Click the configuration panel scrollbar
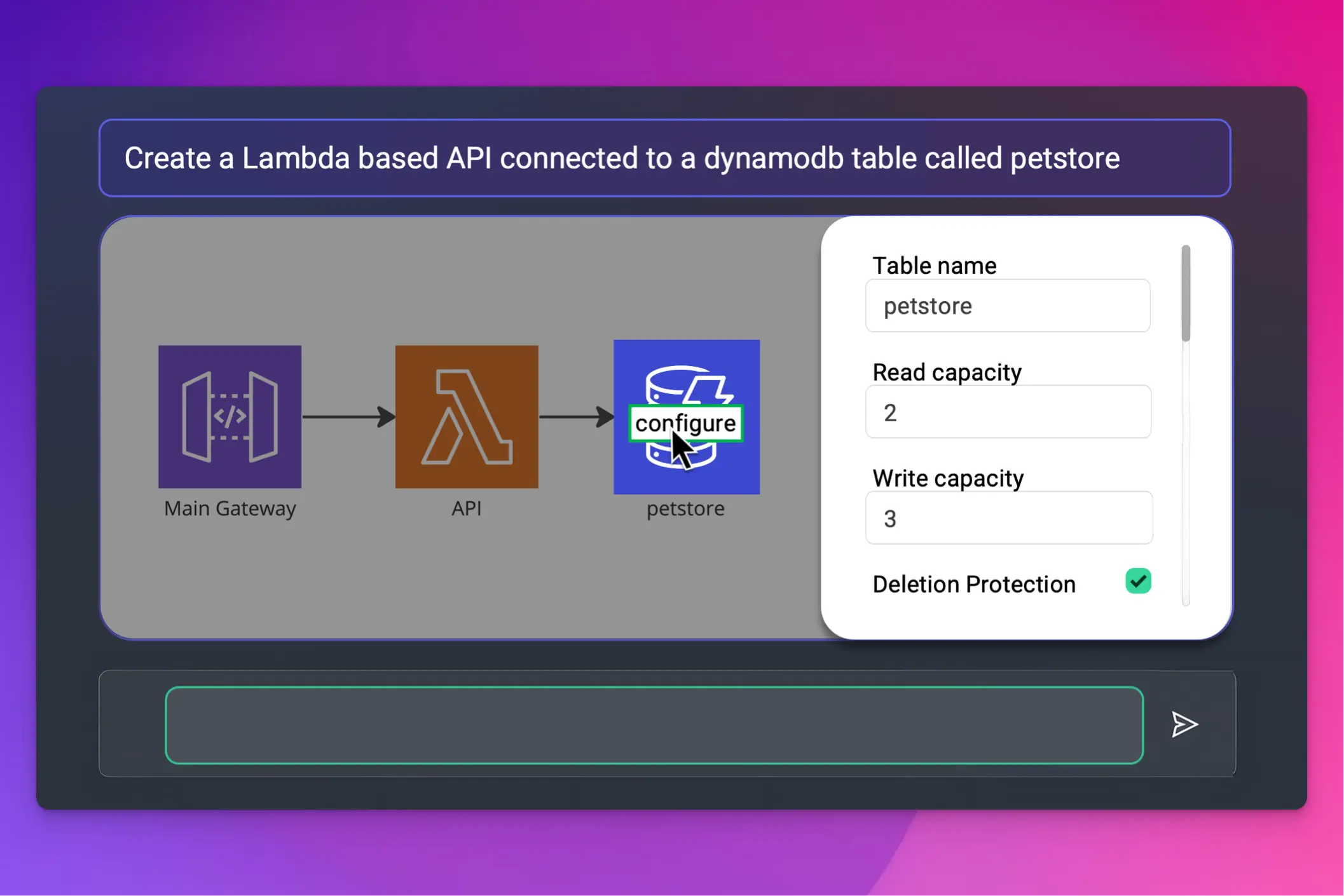 click(1186, 293)
